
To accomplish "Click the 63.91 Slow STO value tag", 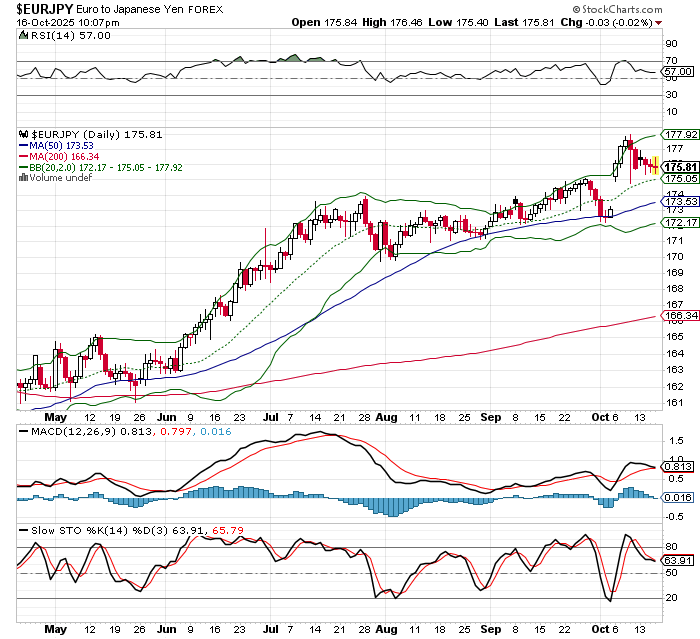I will click(679, 562).
